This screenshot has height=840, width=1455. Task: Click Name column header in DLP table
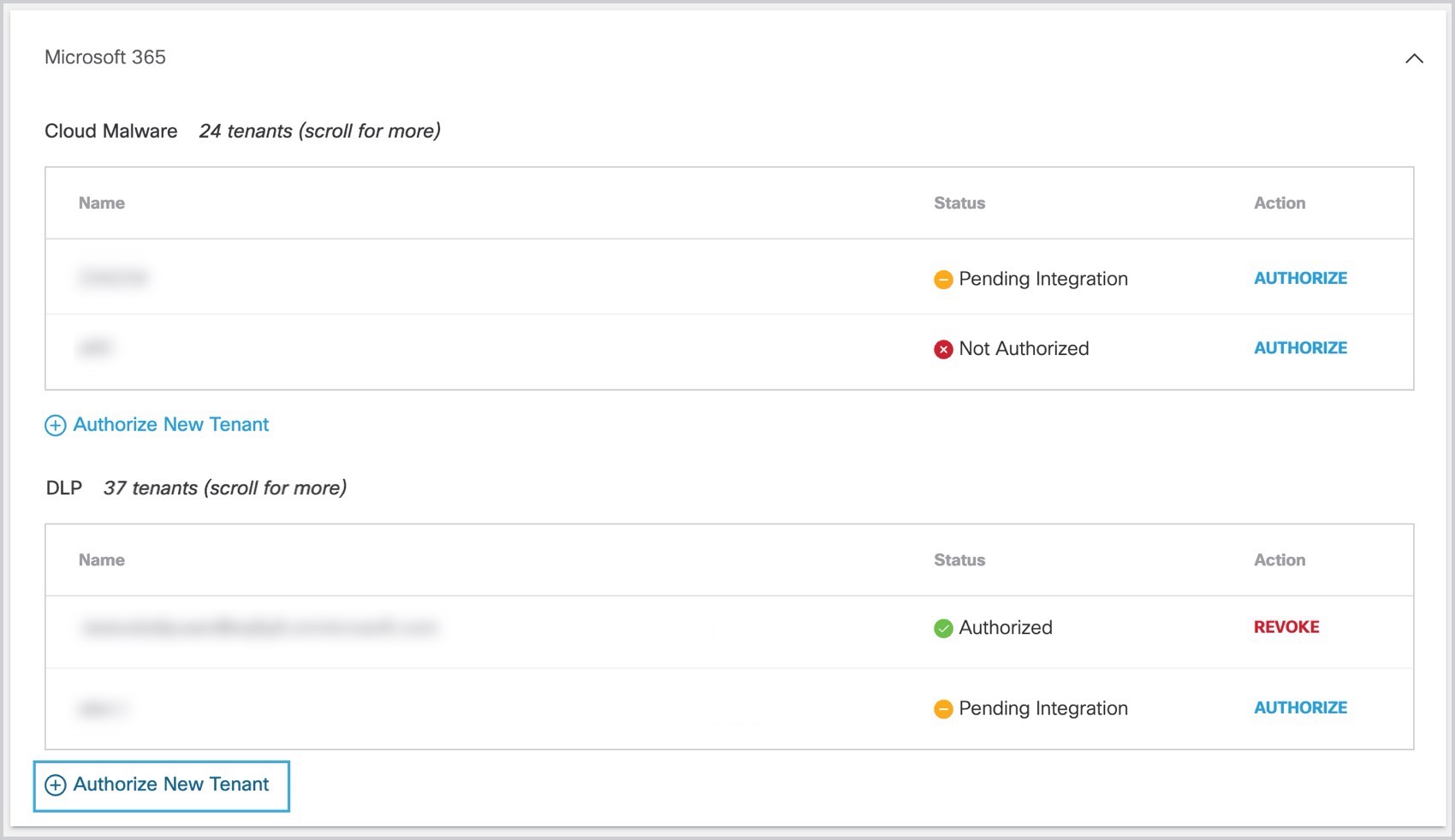tap(102, 559)
